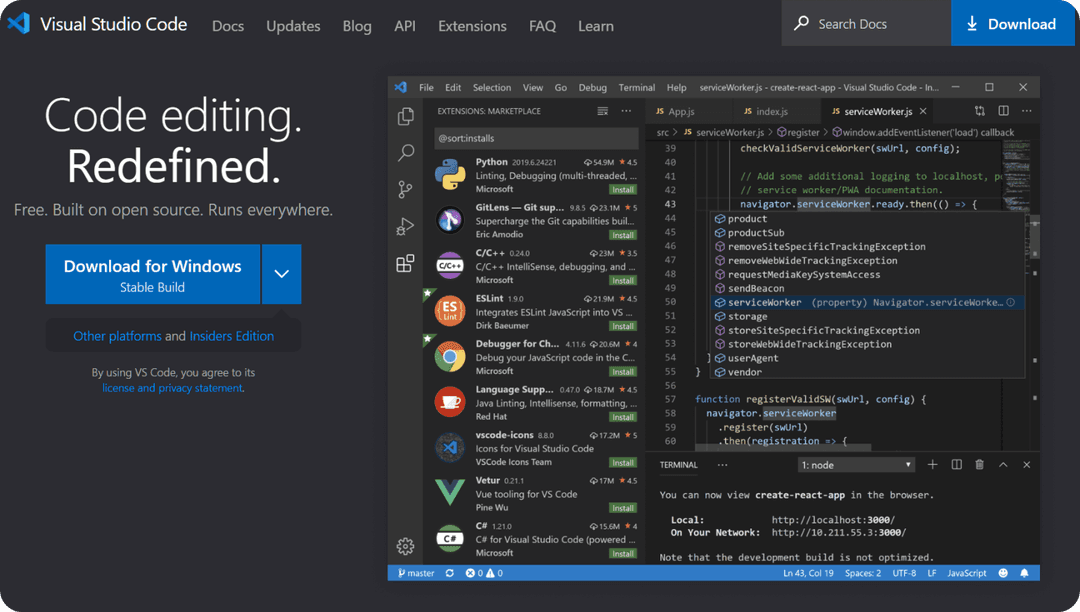Open Source Control in activity bar

[405, 189]
